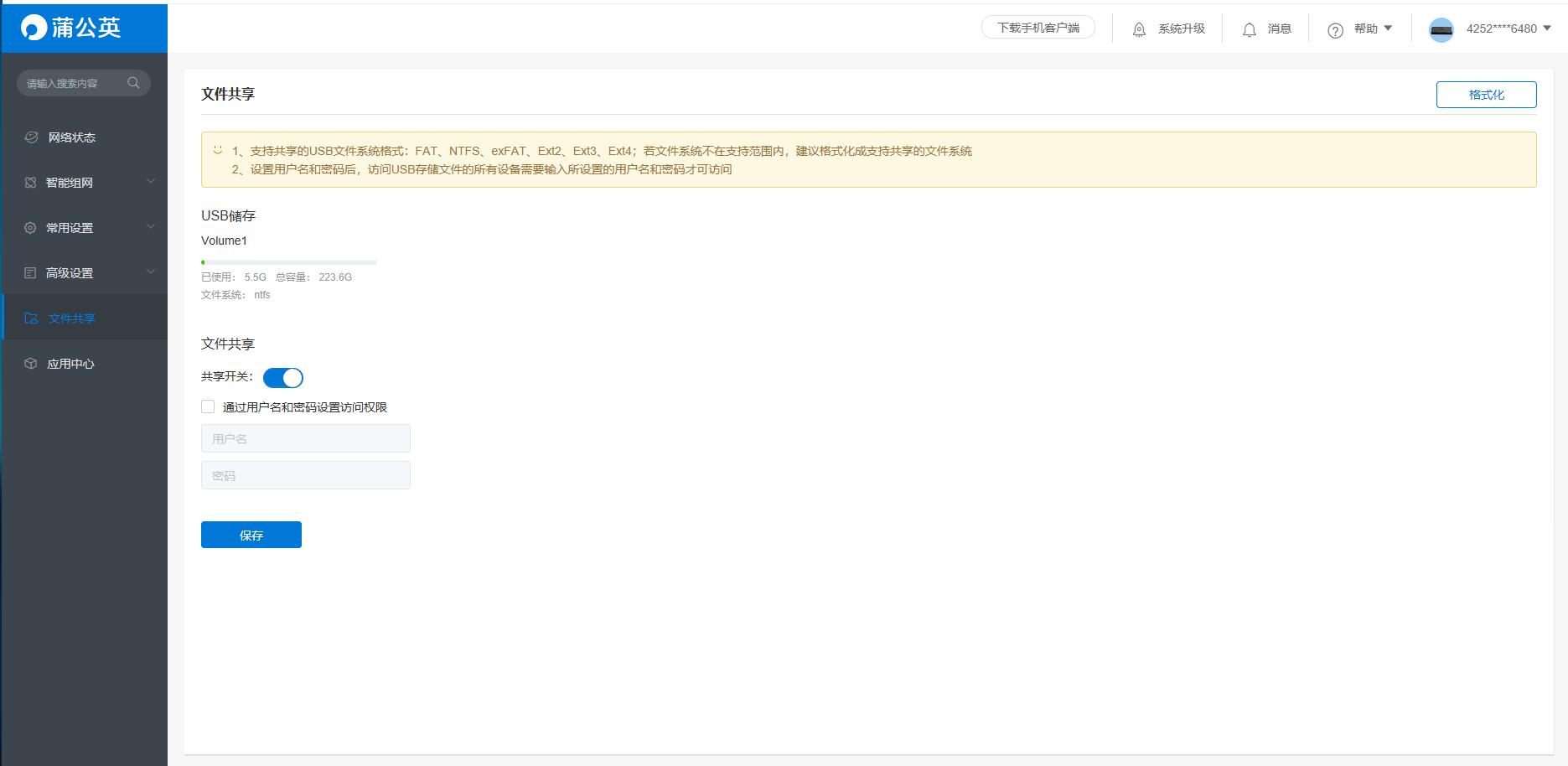
Task: Click the 蒲公英 logo icon
Action: pos(34,28)
